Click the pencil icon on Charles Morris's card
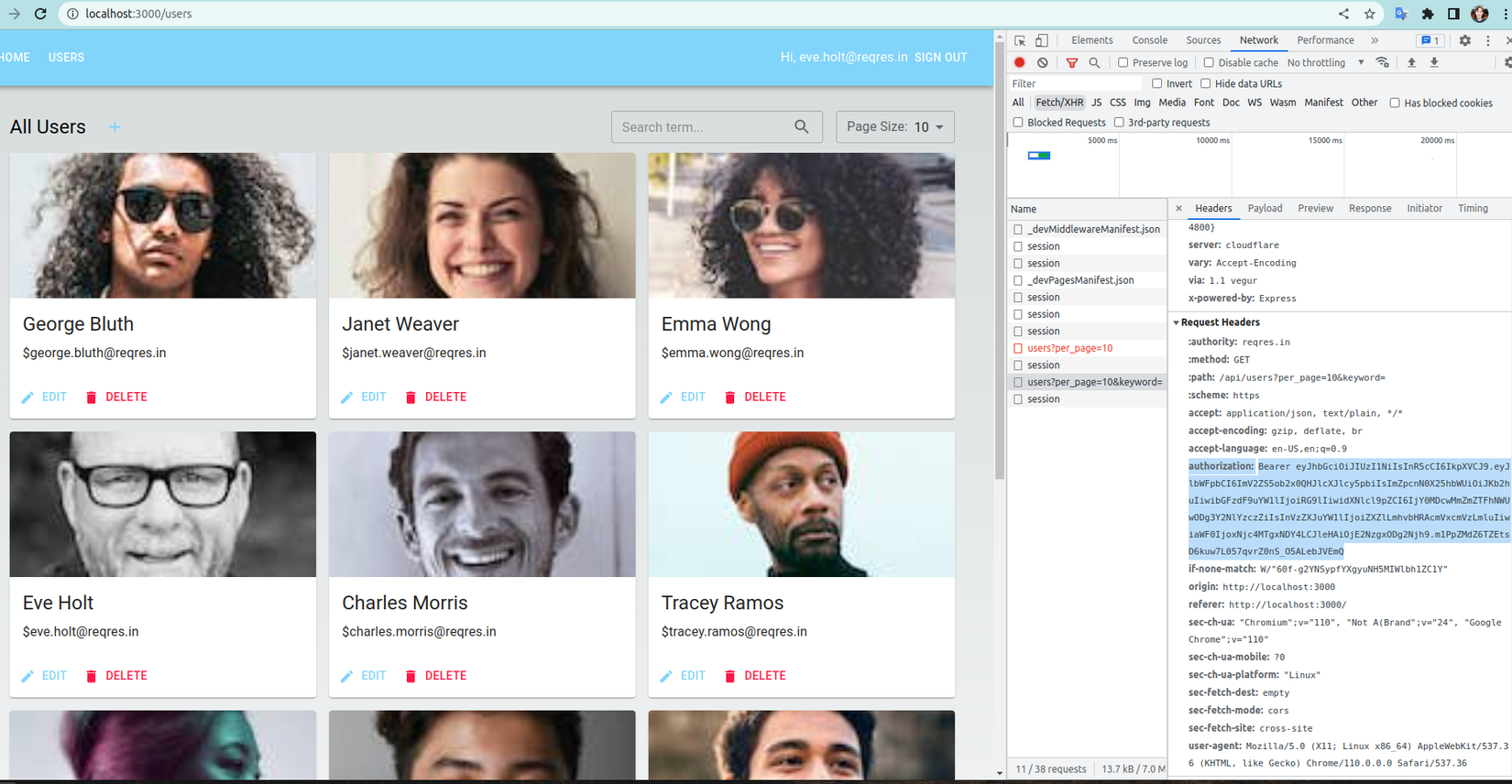The width and height of the screenshot is (1512, 784). (x=346, y=676)
